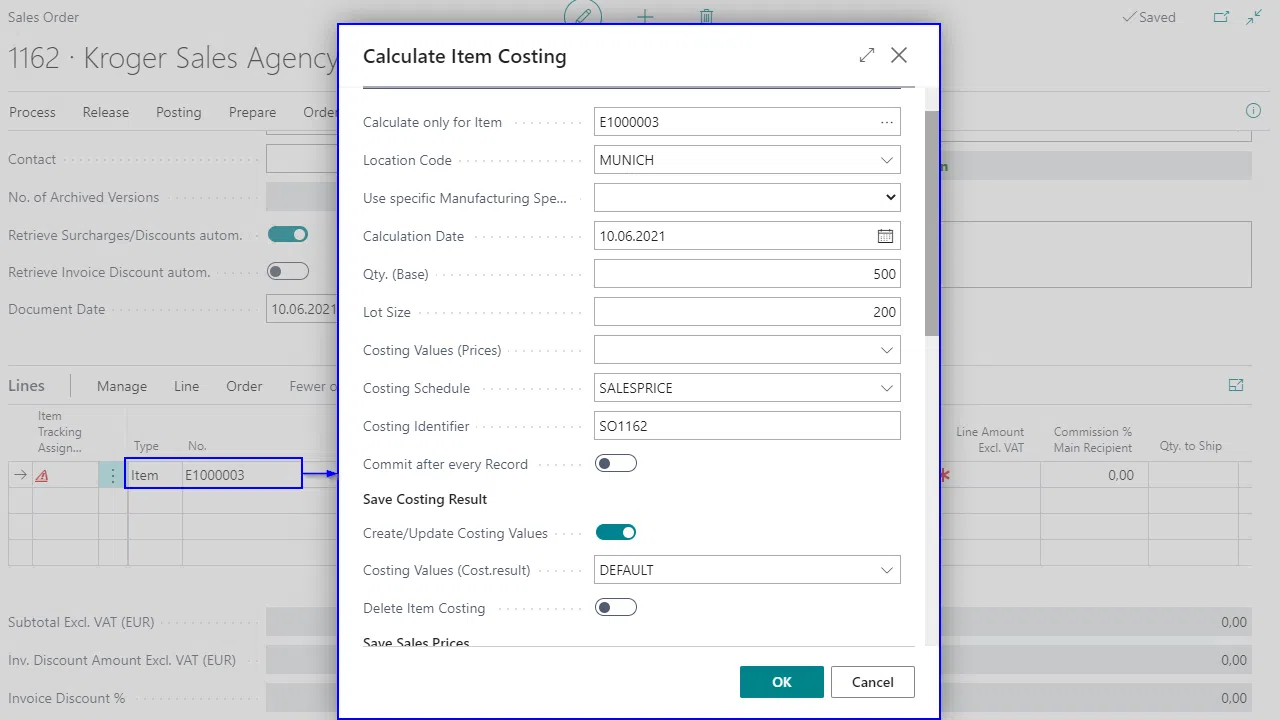
Task: Click the Qty. to Ship column header
Action: 1190,446
